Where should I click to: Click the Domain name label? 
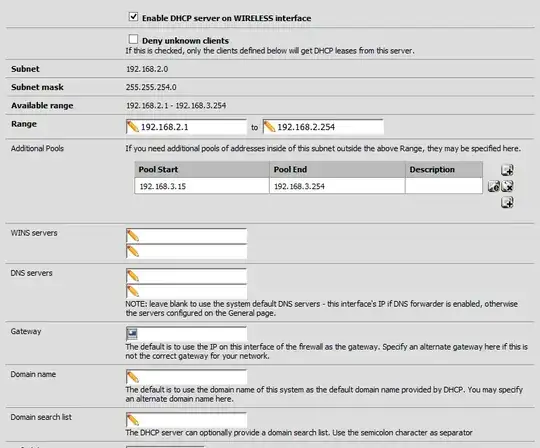pyautogui.click(x=33, y=374)
